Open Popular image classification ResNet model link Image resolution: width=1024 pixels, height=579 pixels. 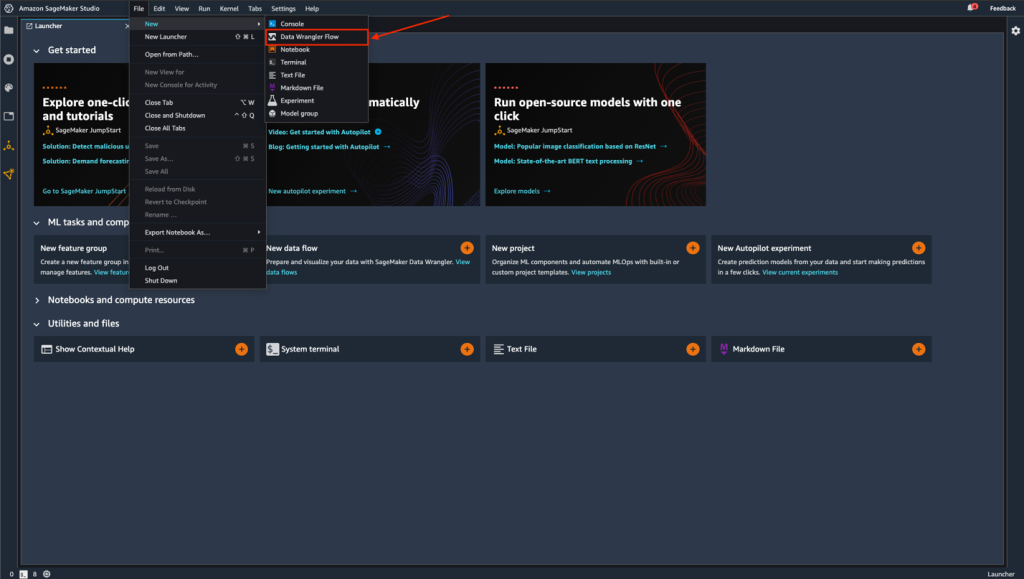(580, 146)
